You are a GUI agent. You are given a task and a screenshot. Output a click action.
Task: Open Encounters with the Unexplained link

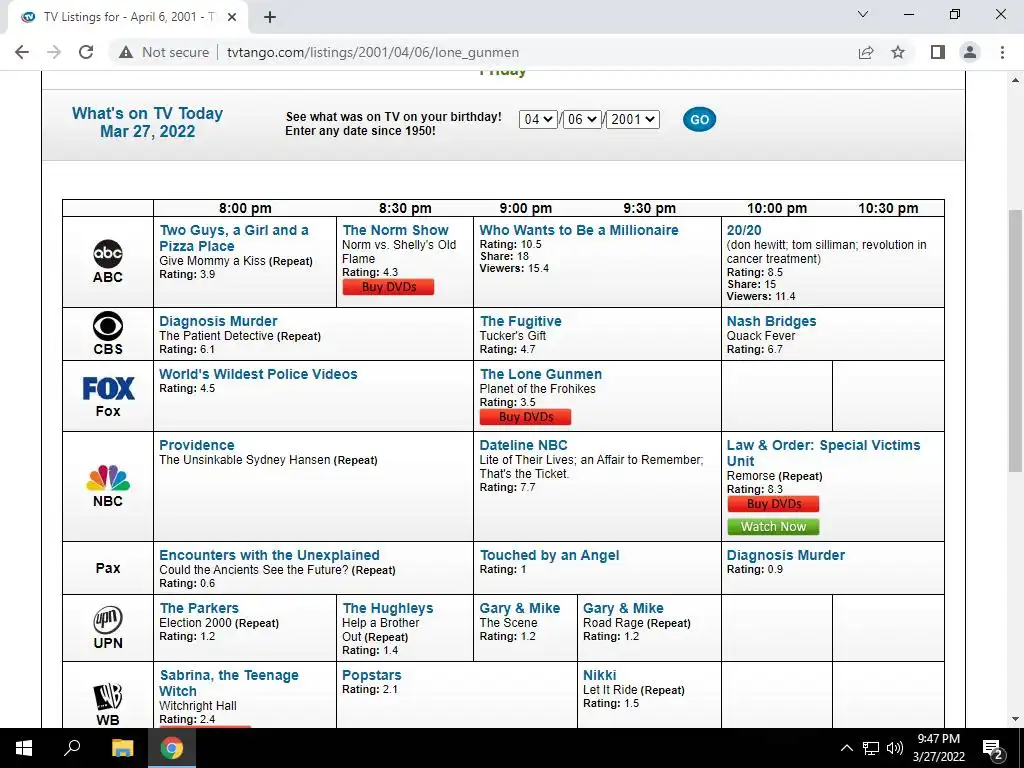(x=269, y=554)
